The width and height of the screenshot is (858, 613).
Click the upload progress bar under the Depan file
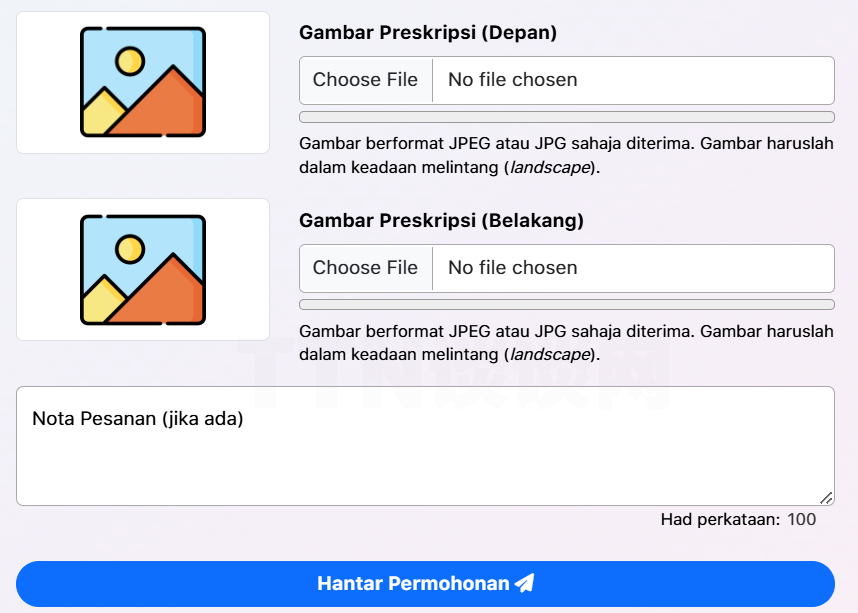pos(567,117)
